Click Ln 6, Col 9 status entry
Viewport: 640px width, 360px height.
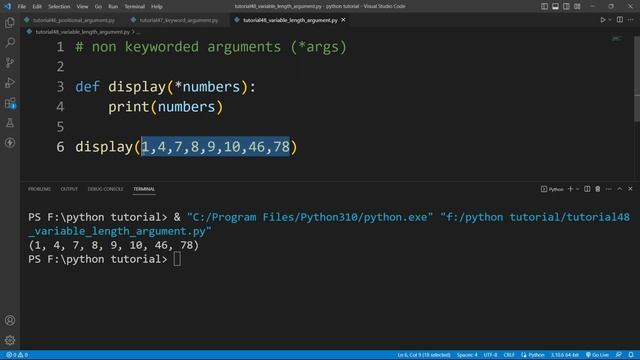coord(424,355)
